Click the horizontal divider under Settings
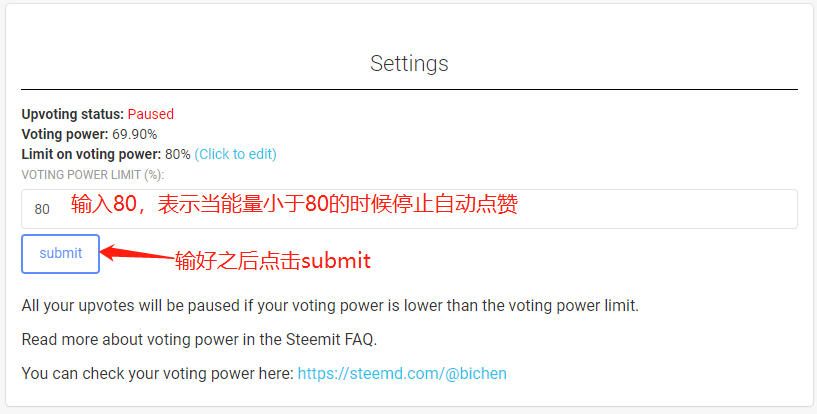The image size is (817, 414). (x=409, y=90)
